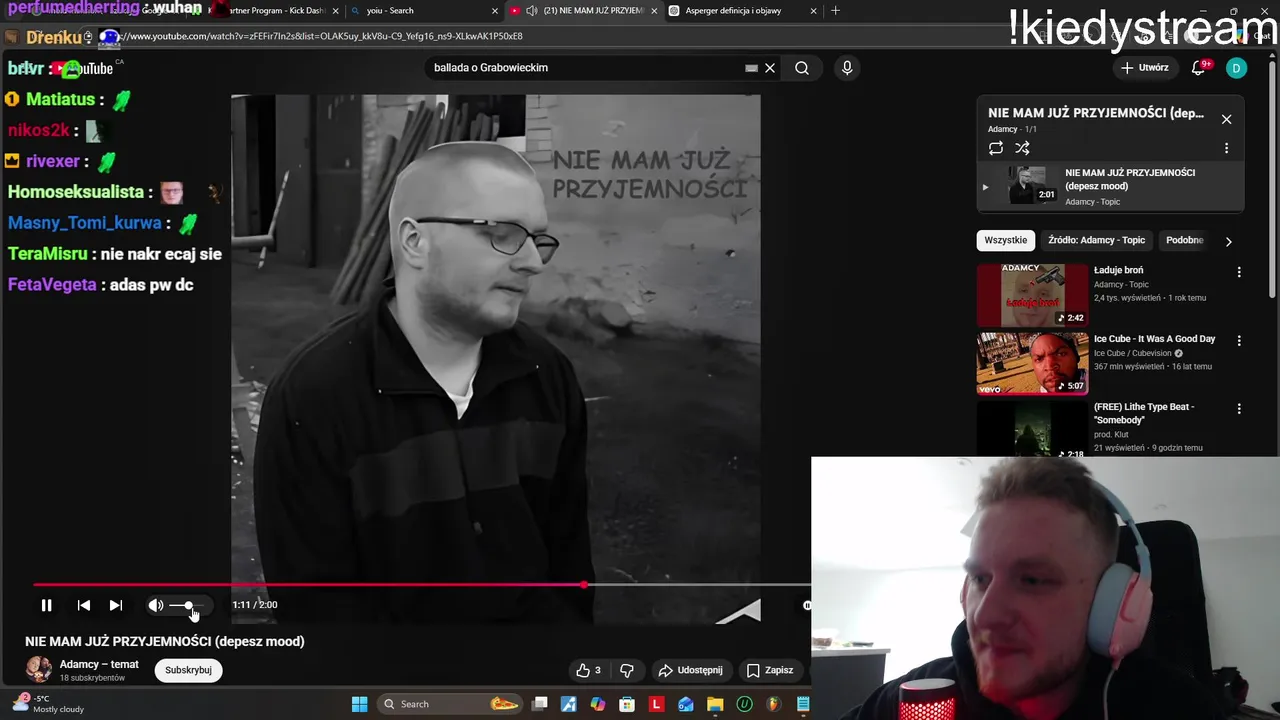This screenshot has width=1280, height=720.
Task: Select the Podobne filter chip
Action: coord(1184,240)
